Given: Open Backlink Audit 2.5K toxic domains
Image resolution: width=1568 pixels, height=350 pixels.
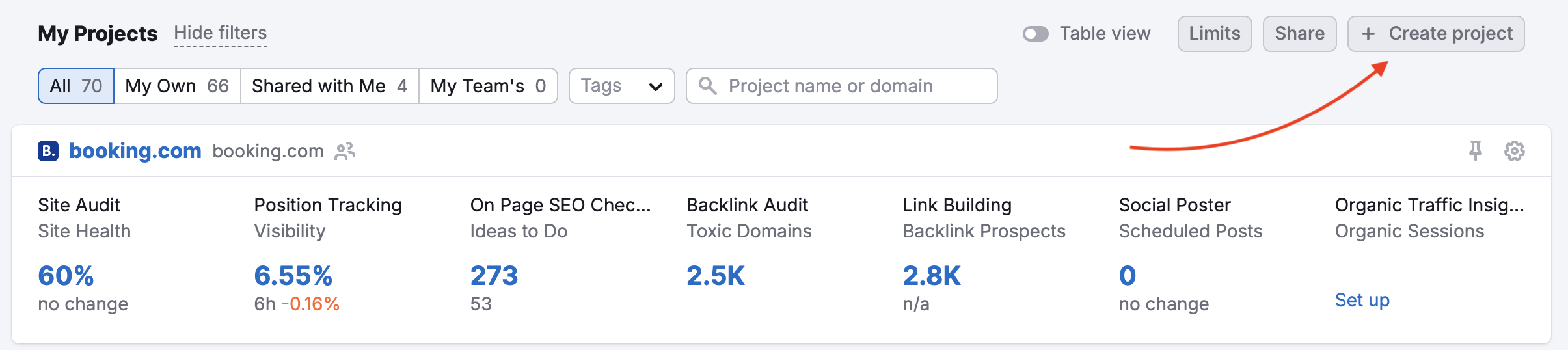Looking at the screenshot, I should pyautogui.click(x=716, y=276).
